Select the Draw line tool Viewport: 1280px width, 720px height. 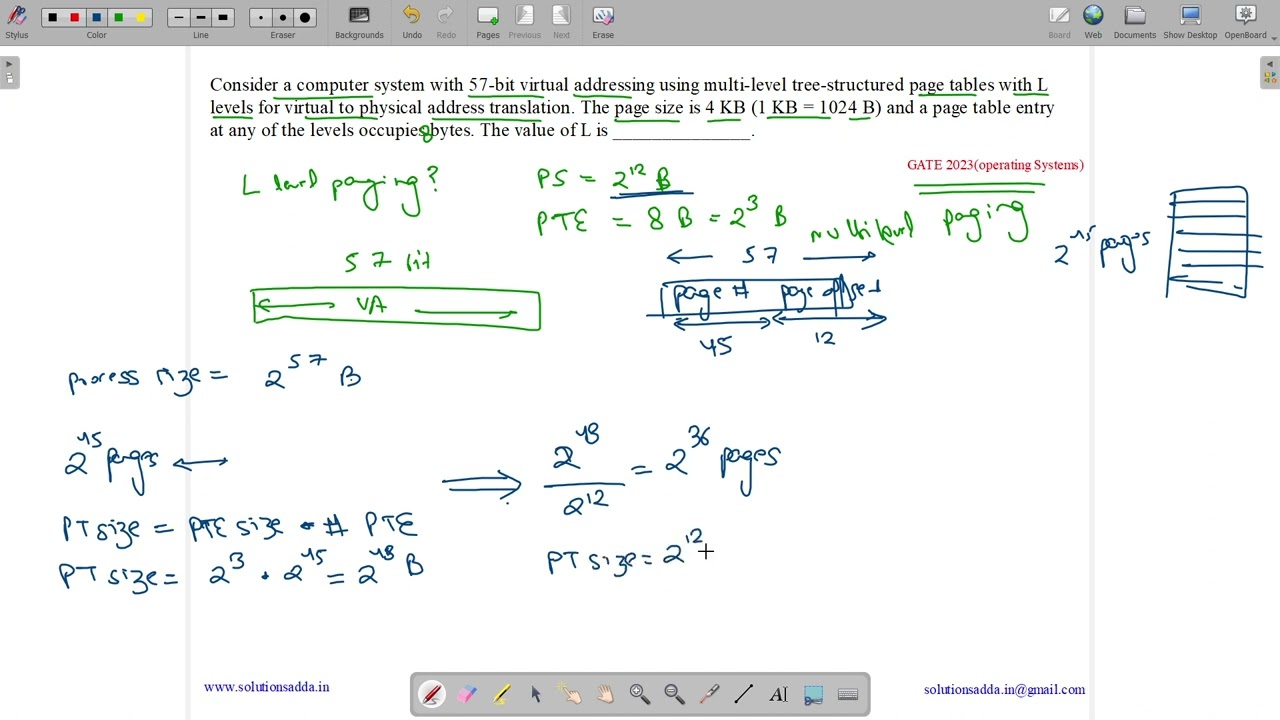(744, 694)
